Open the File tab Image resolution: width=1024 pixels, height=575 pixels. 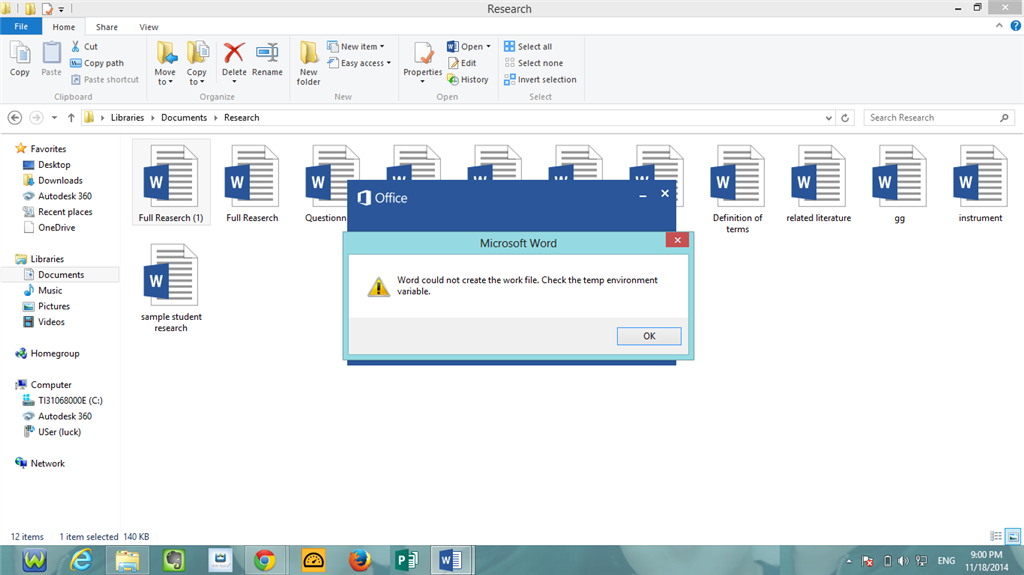click(x=21, y=26)
